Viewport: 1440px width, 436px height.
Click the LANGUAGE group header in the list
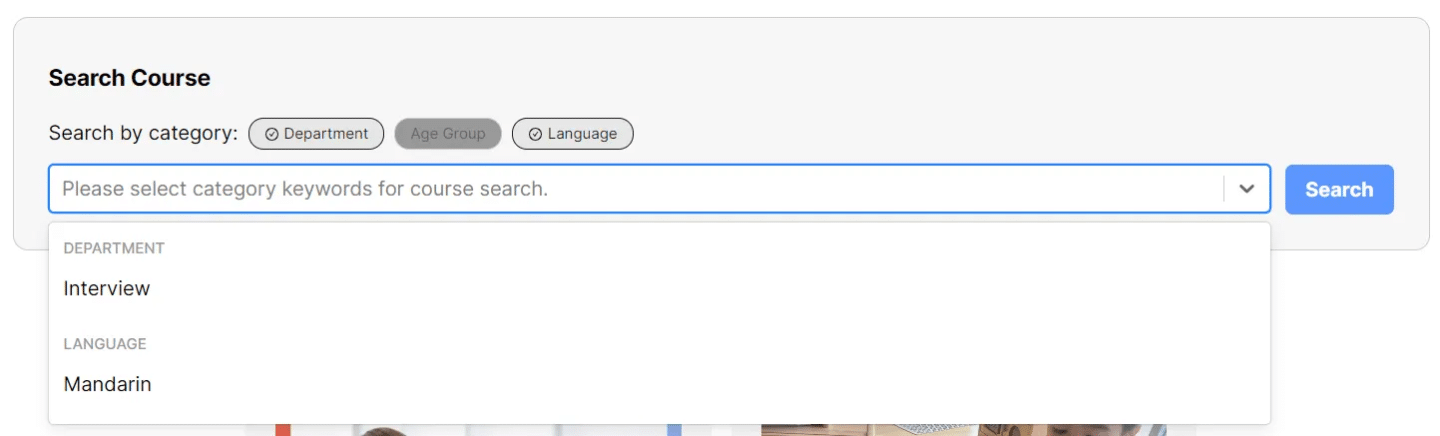[105, 344]
